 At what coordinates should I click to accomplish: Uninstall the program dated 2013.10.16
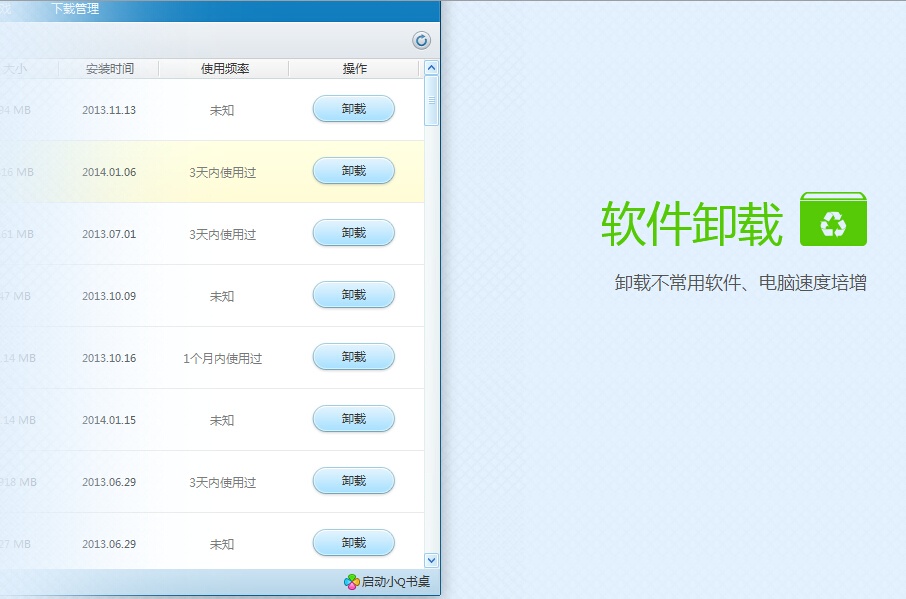[x=353, y=357]
